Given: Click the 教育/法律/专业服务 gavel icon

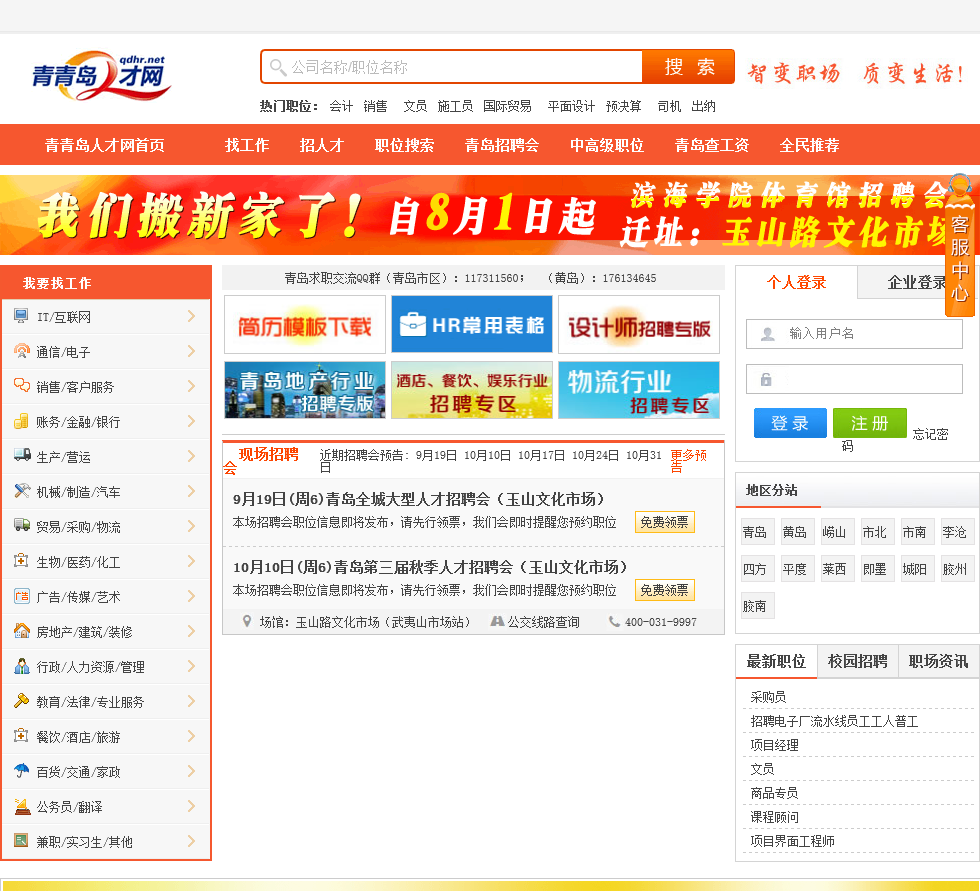Looking at the screenshot, I should coord(21,700).
